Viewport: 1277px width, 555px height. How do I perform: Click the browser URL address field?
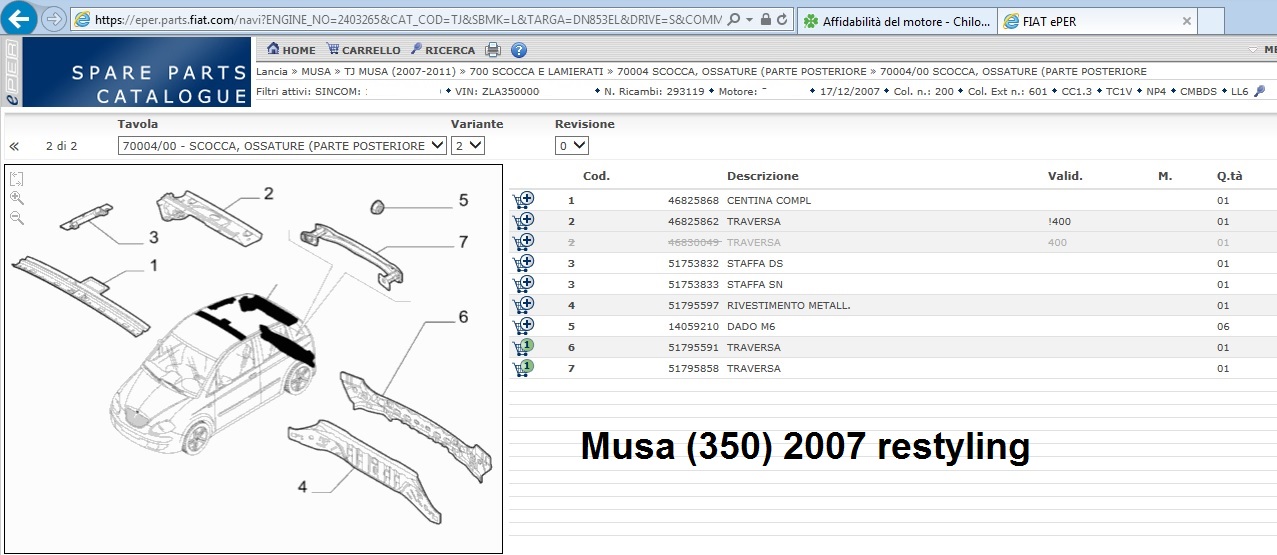click(408, 19)
